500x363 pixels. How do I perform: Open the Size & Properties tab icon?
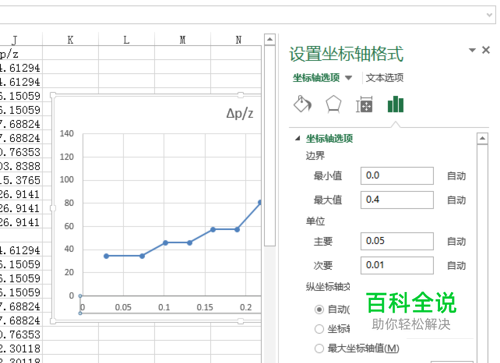(x=364, y=104)
